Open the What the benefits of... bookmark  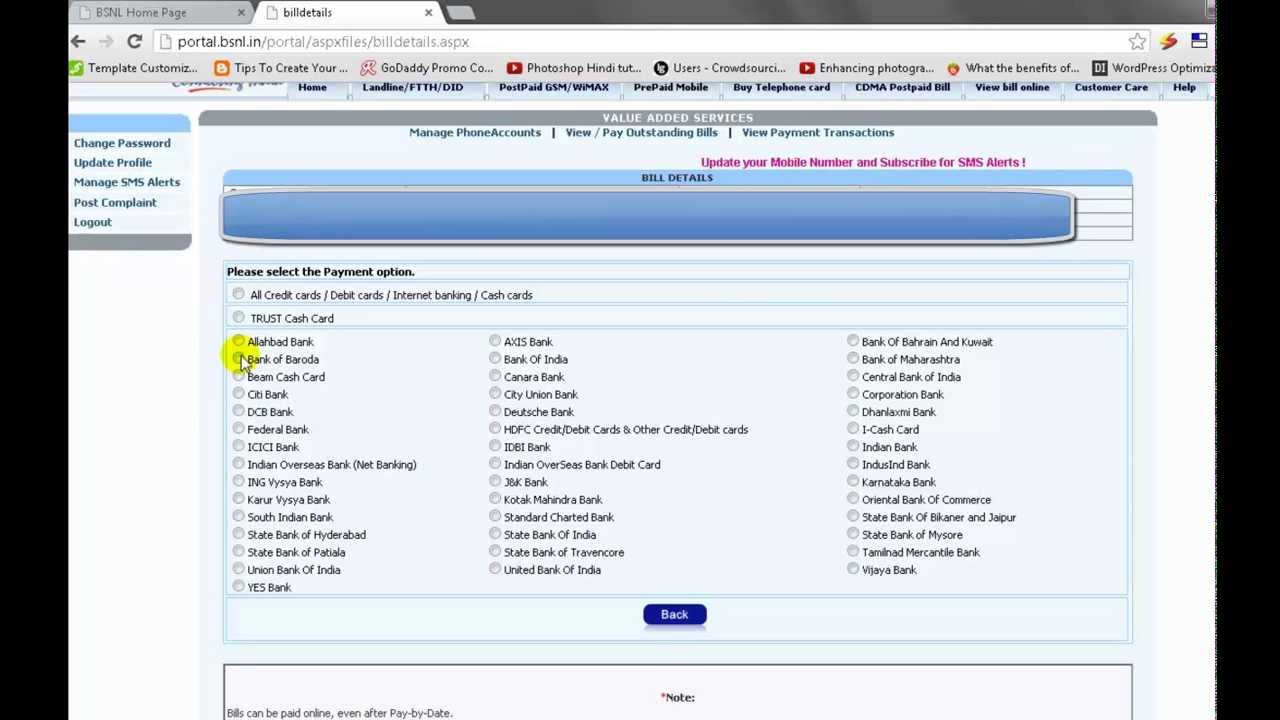1013,68
